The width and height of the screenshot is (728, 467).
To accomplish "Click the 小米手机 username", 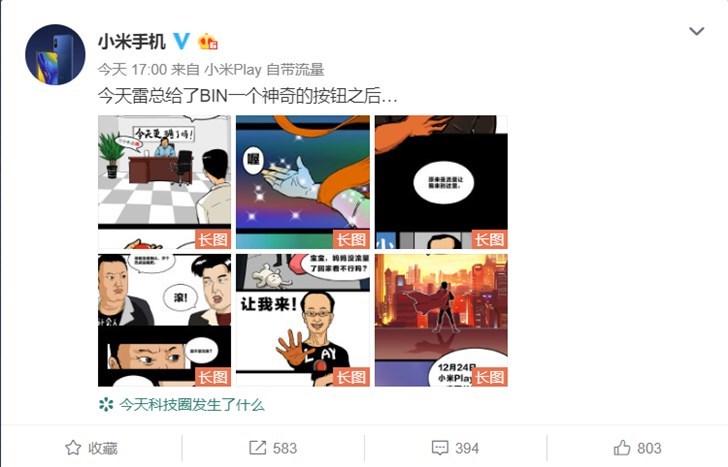I will (x=132, y=42).
